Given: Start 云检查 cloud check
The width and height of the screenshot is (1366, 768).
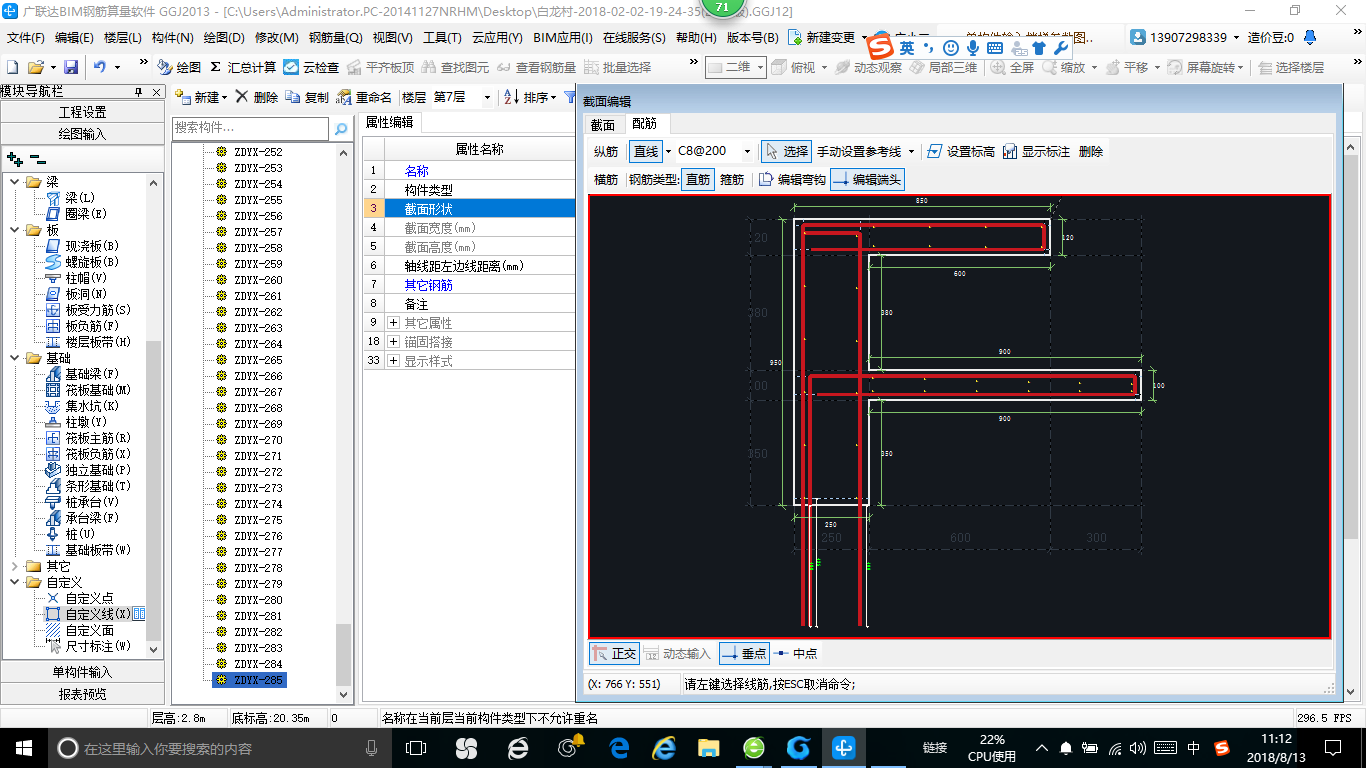Looking at the screenshot, I should coord(311,67).
